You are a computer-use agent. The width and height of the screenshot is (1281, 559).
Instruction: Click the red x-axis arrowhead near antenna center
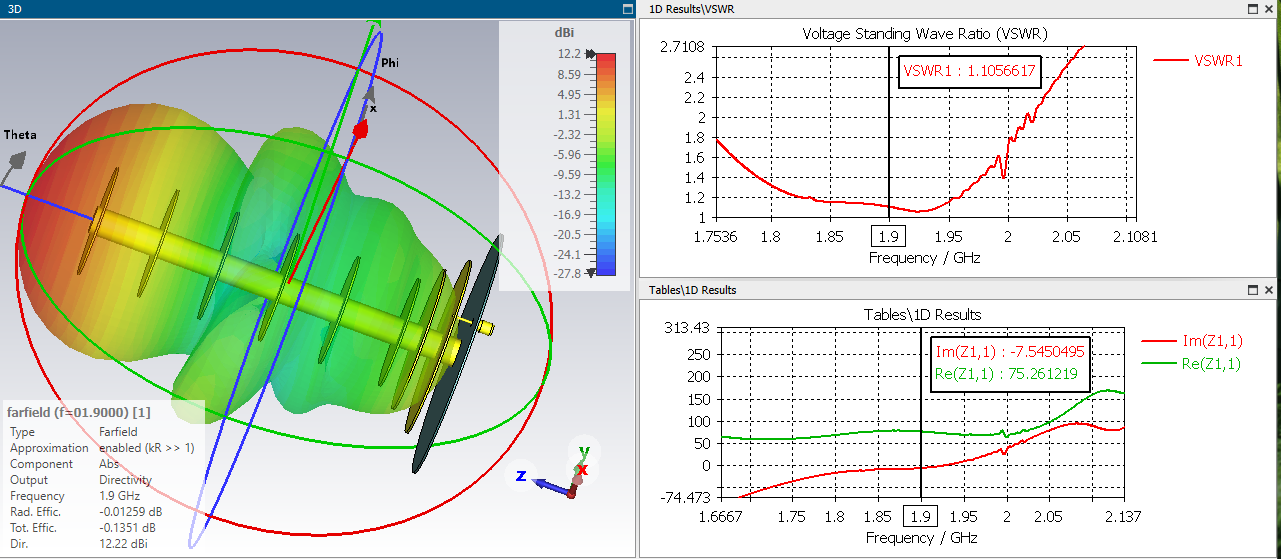click(362, 129)
